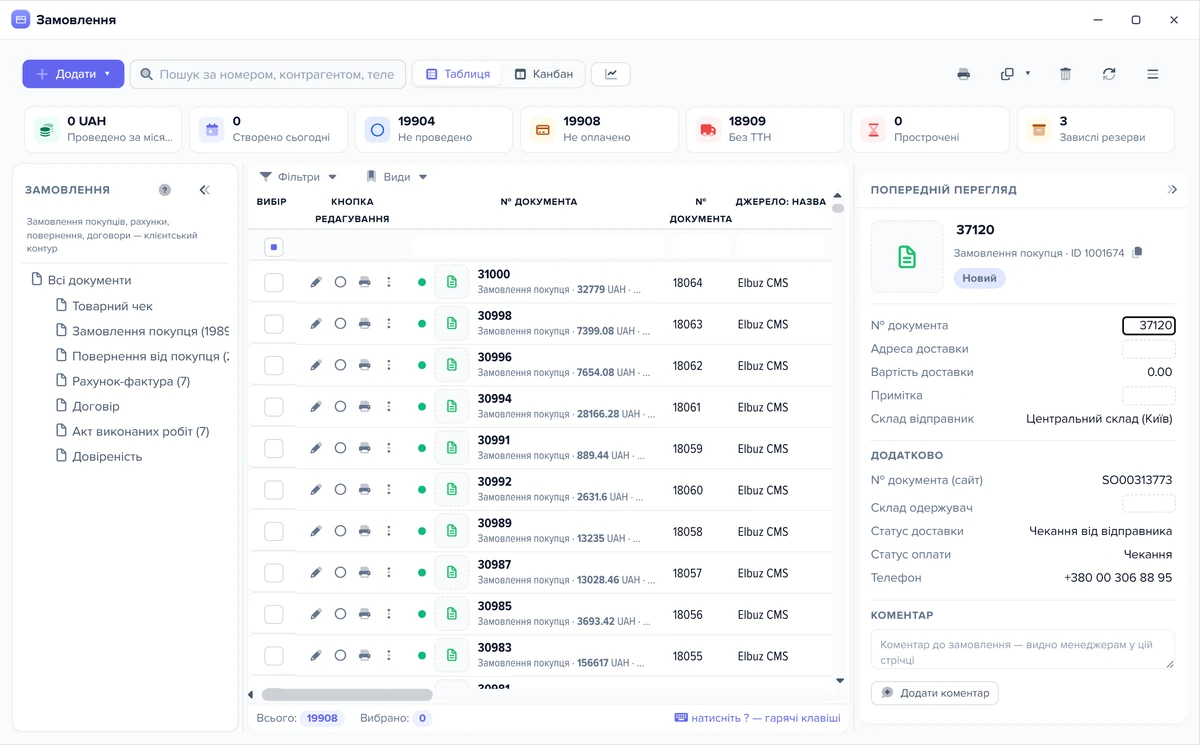The width and height of the screenshot is (1200, 745).
Task: Click the Завислі резерви stat card
Action: pyautogui.click(x=1095, y=129)
